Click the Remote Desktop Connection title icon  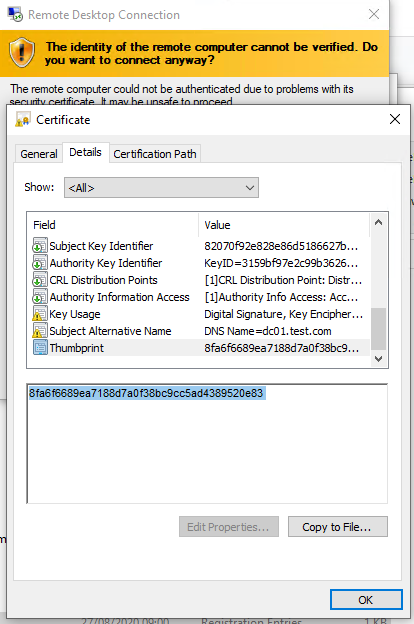[15, 14]
